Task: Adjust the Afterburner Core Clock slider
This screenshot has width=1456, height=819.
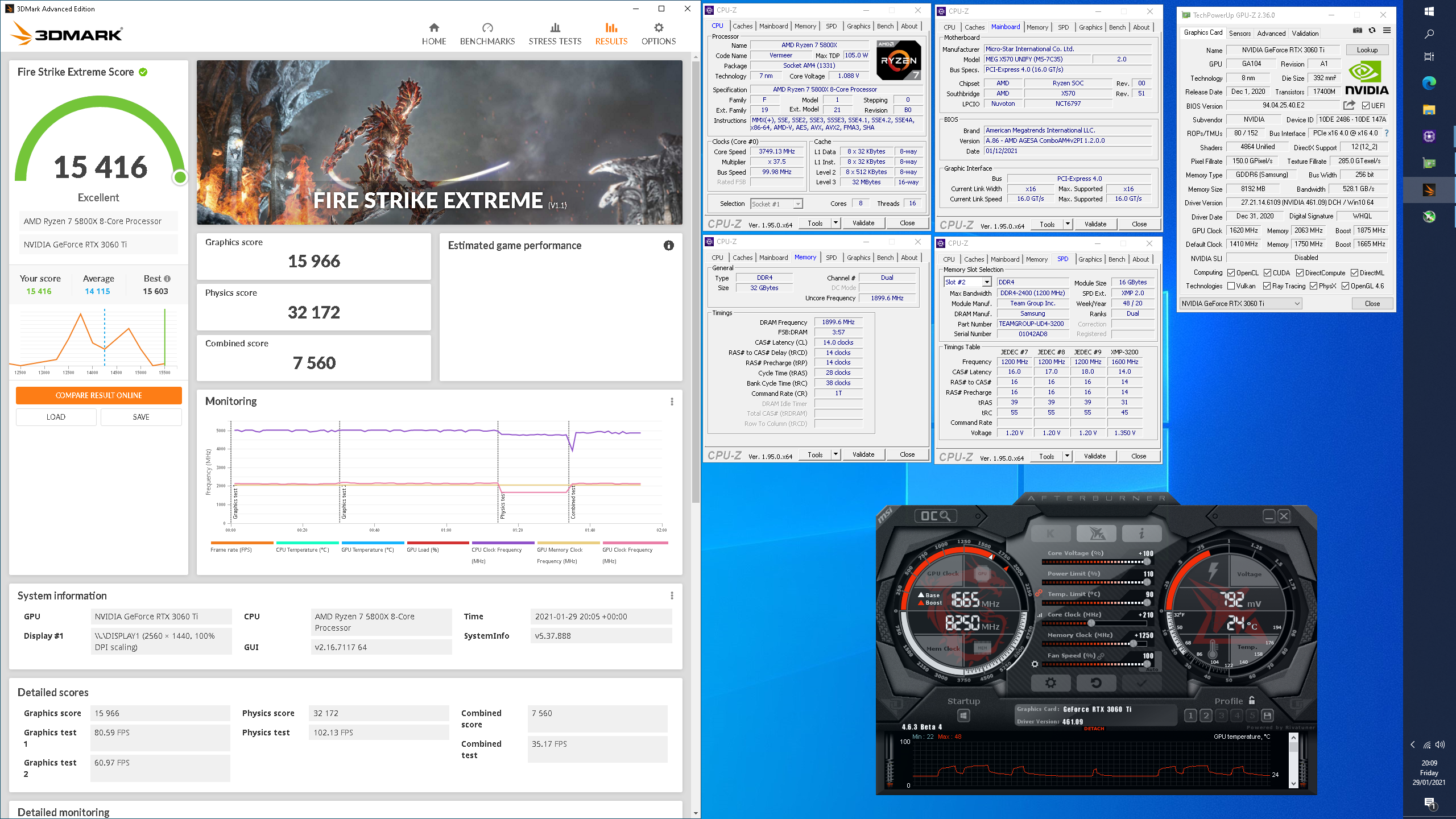Action: (x=1091, y=623)
